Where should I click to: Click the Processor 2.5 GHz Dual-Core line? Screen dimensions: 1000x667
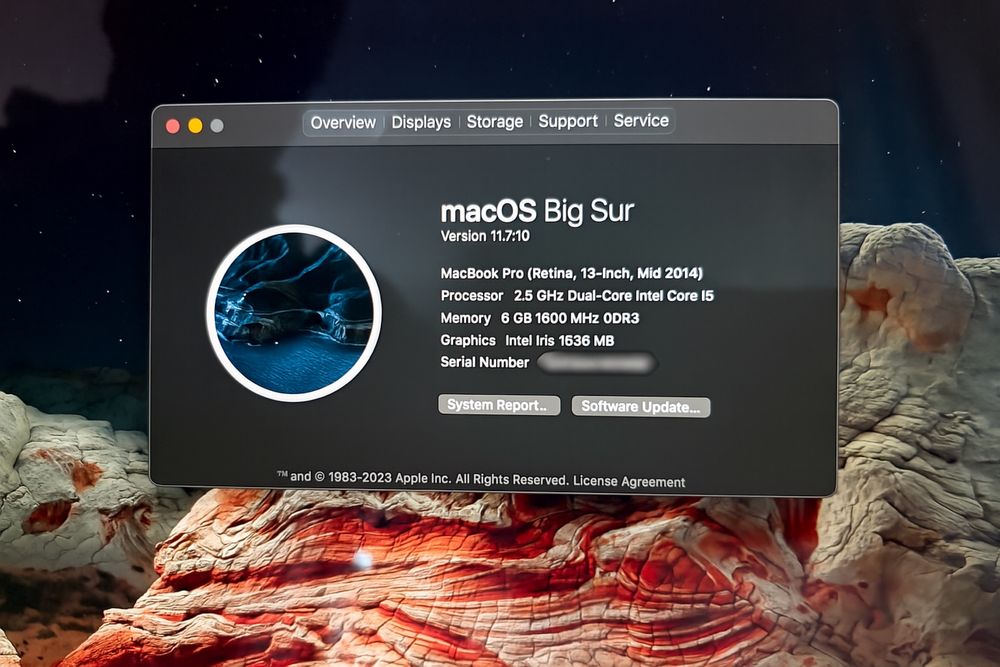[x=577, y=296]
